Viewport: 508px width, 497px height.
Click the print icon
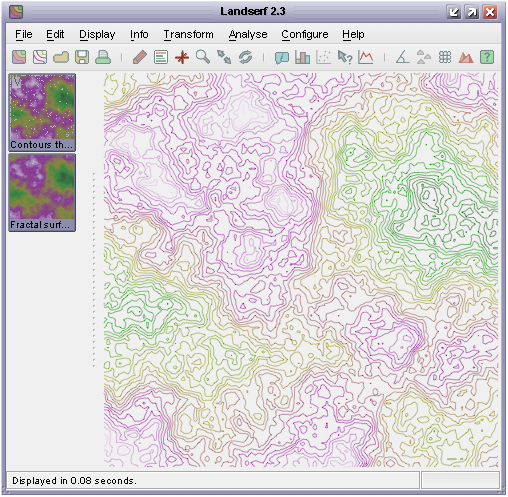pos(103,57)
